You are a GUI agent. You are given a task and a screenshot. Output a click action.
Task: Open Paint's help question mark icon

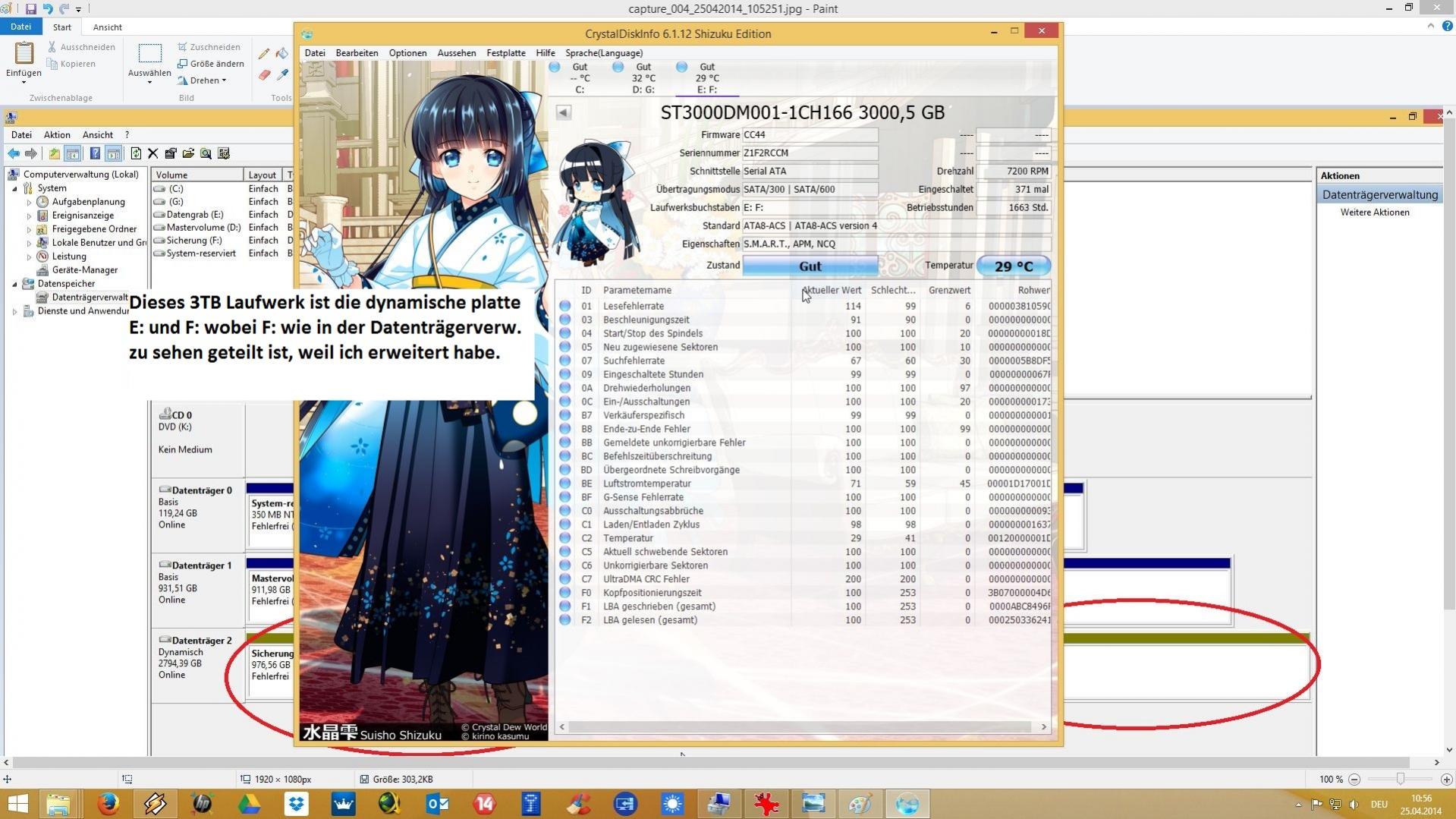coord(1447,26)
